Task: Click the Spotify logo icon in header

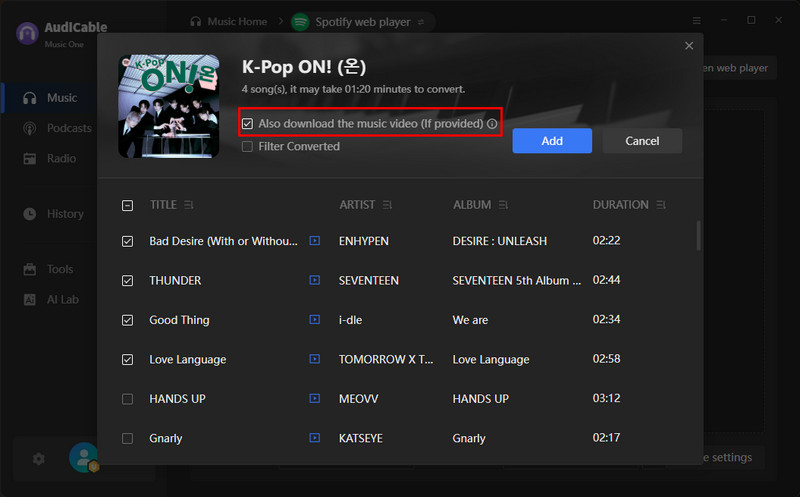Action: tap(300, 22)
